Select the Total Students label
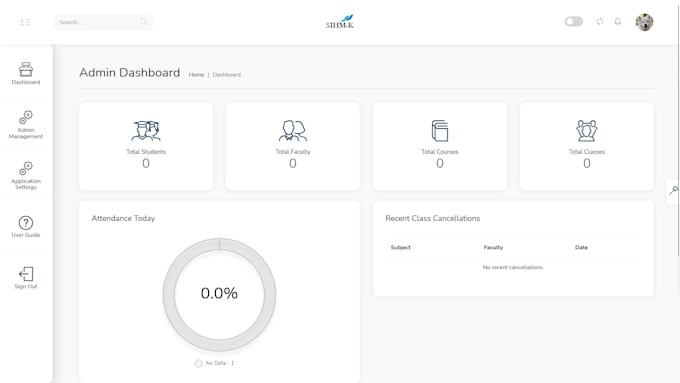 tap(146, 151)
